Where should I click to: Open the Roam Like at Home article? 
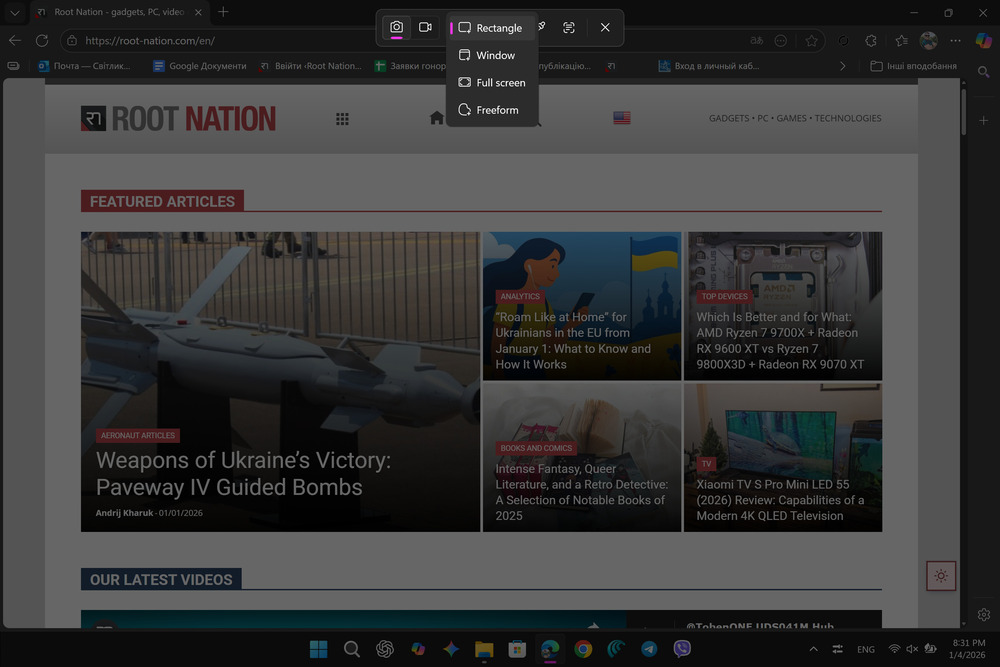pyautogui.click(x=573, y=341)
